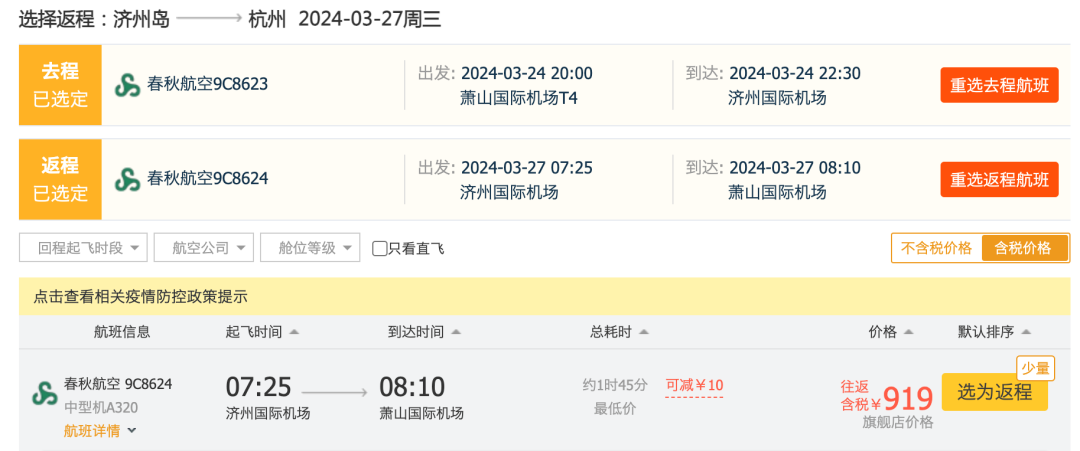
Task: Sort flights by price arrow
Action: [x=909, y=332]
